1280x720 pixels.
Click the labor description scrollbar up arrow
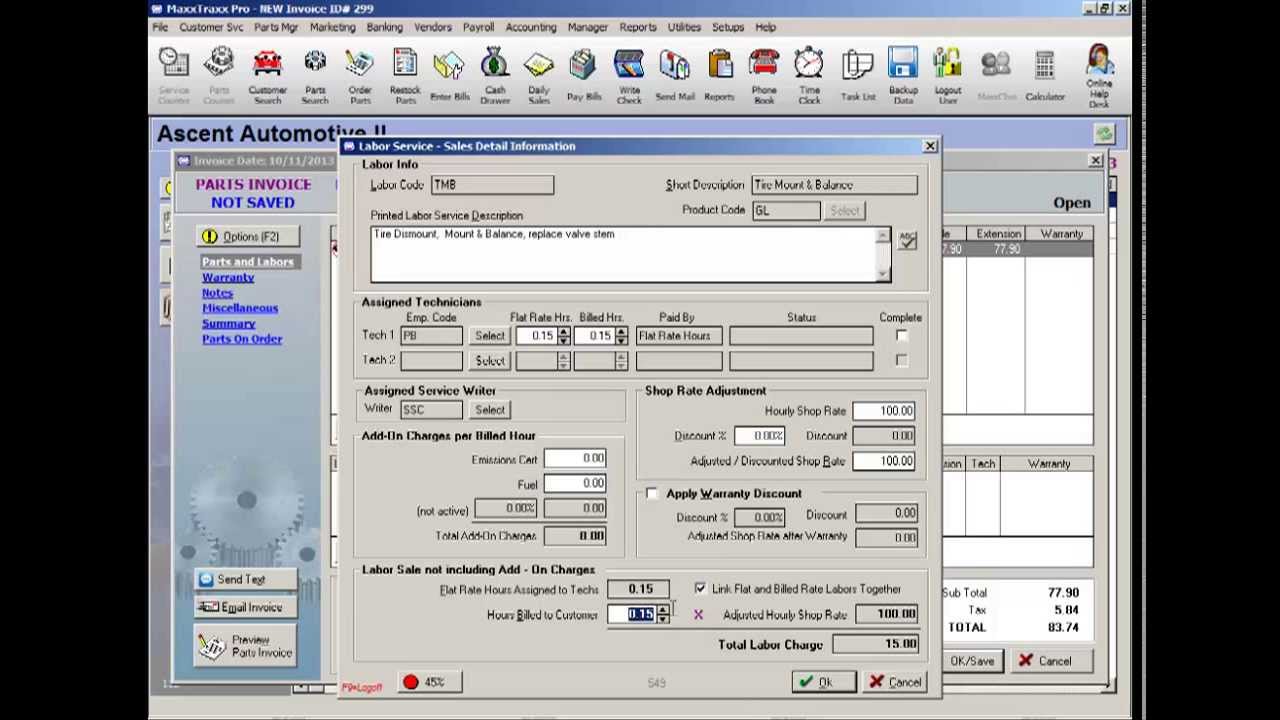point(882,236)
